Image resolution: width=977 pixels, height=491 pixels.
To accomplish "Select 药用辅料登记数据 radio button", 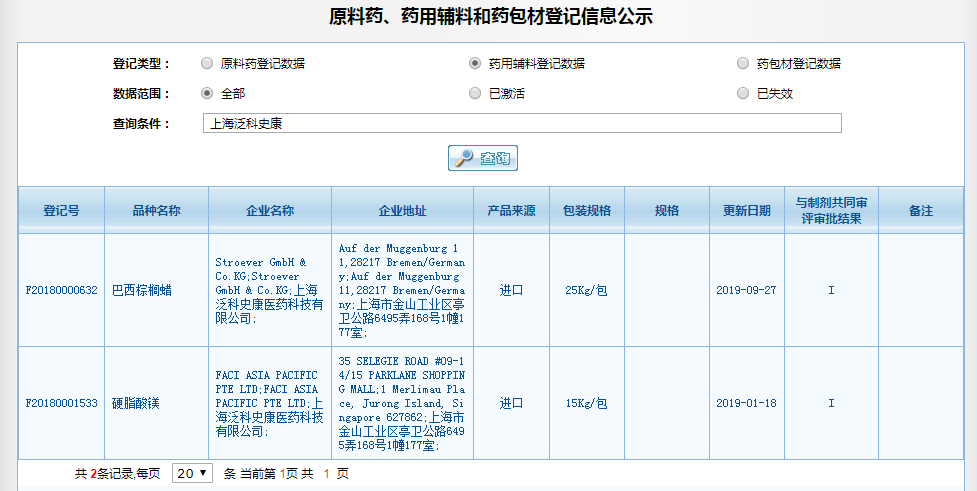I will 475,64.
